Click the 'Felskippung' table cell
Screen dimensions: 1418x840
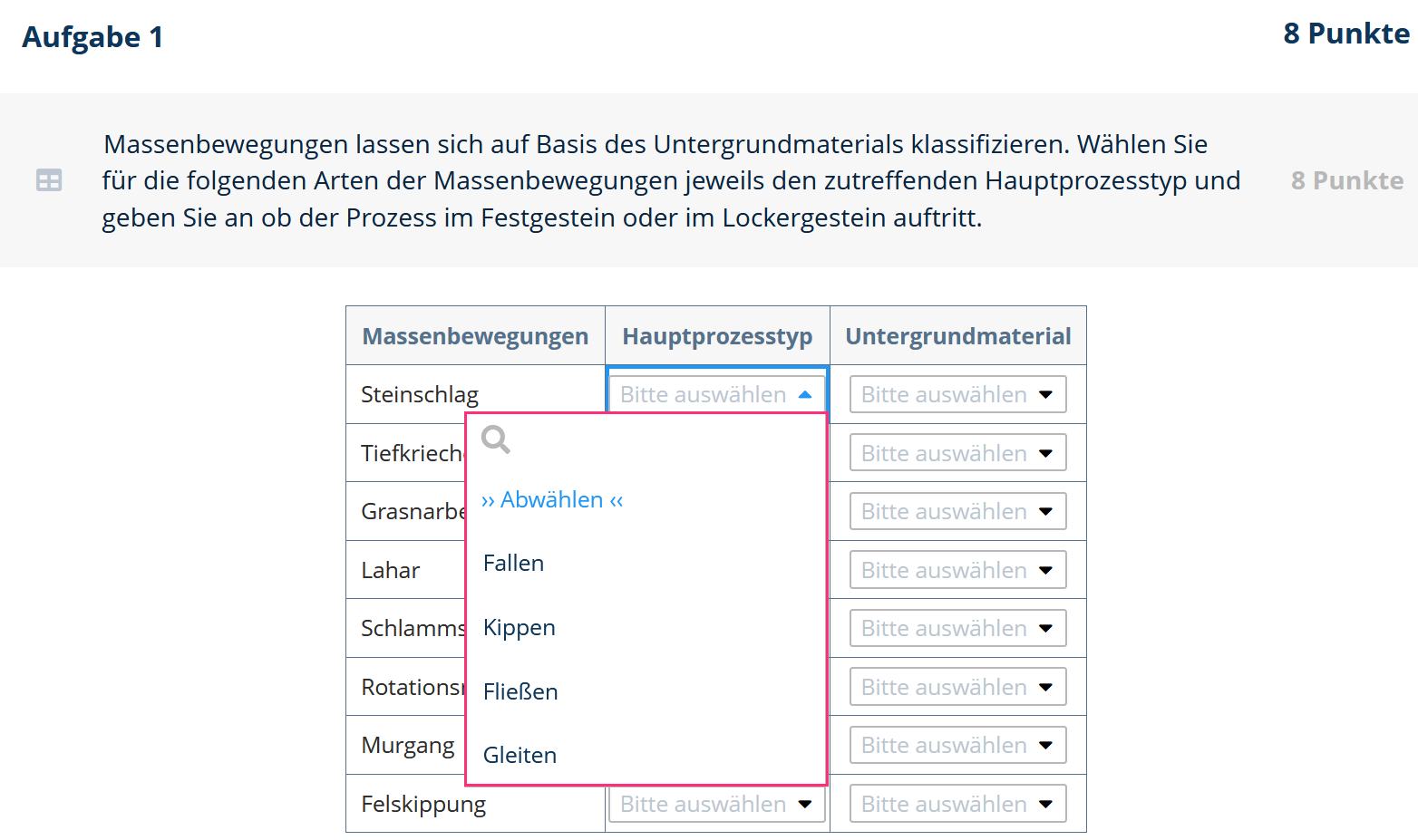coord(475,804)
